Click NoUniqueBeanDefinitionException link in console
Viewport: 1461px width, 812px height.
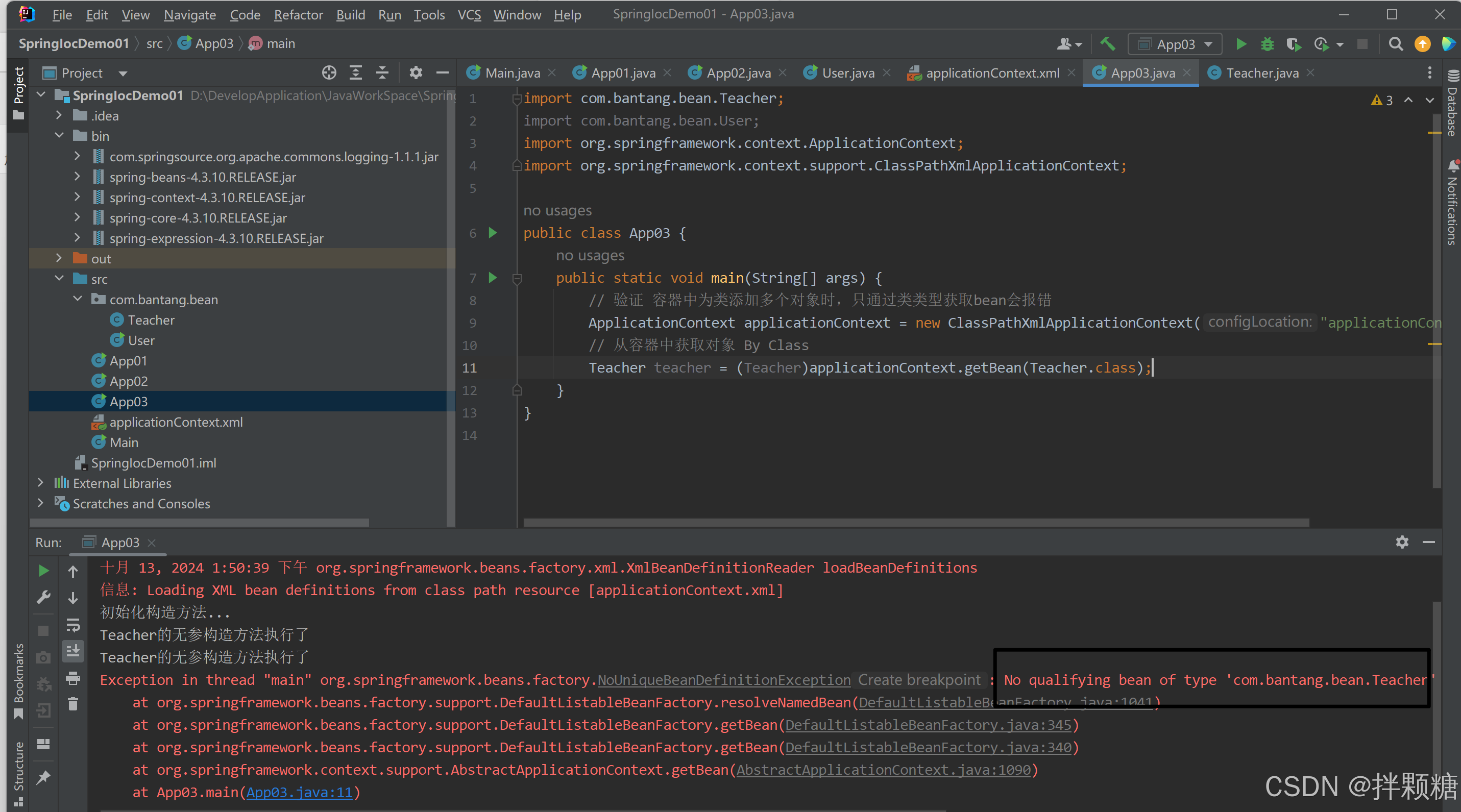point(724,680)
